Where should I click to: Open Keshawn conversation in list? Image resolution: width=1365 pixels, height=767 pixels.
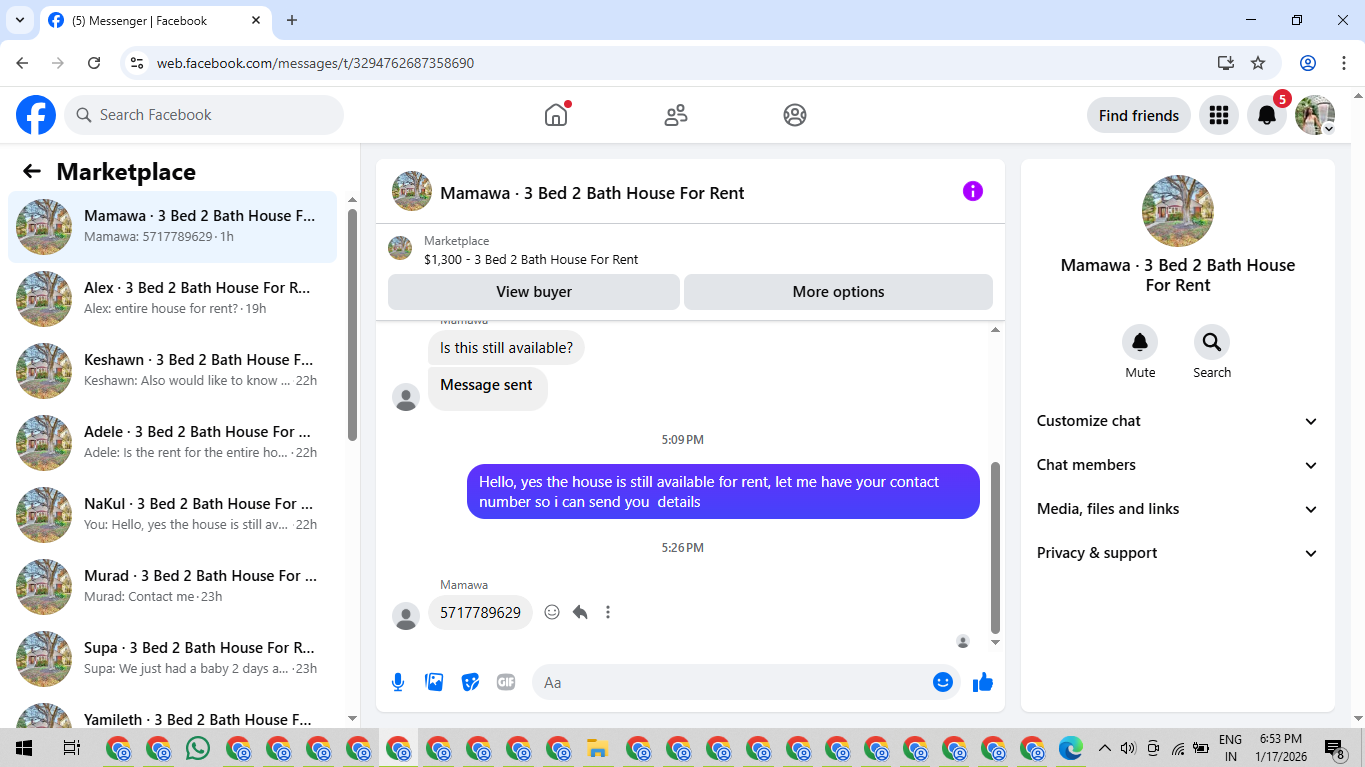[x=173, y=371]
